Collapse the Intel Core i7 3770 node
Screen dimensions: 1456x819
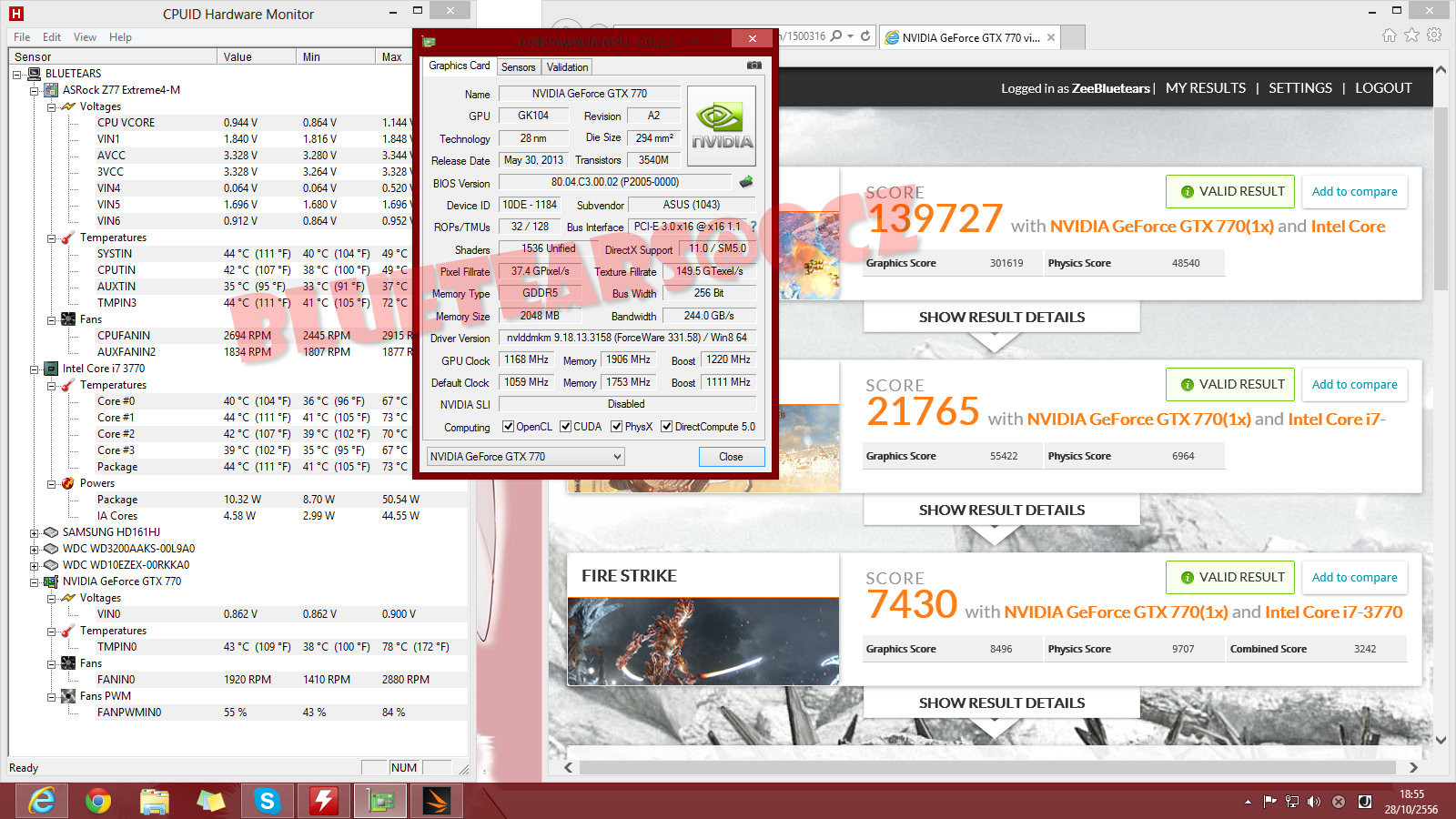click(x=34, y=369)
